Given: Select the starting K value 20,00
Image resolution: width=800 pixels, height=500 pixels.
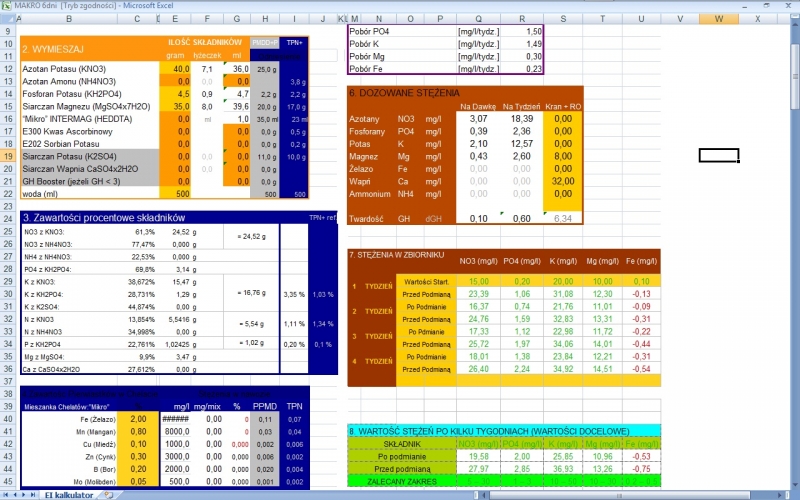Looking at the screenshot, I should 563,282.
